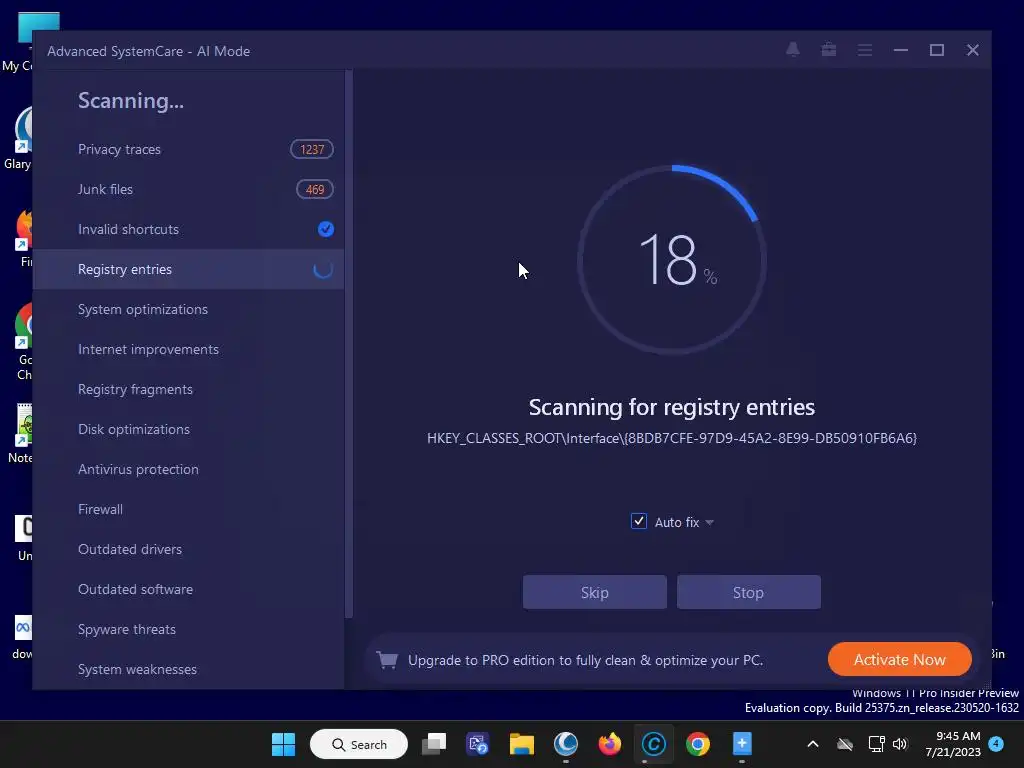Click the Scanning... header text
Viewport: 1024px width, 768px height.
click(131, 101)
